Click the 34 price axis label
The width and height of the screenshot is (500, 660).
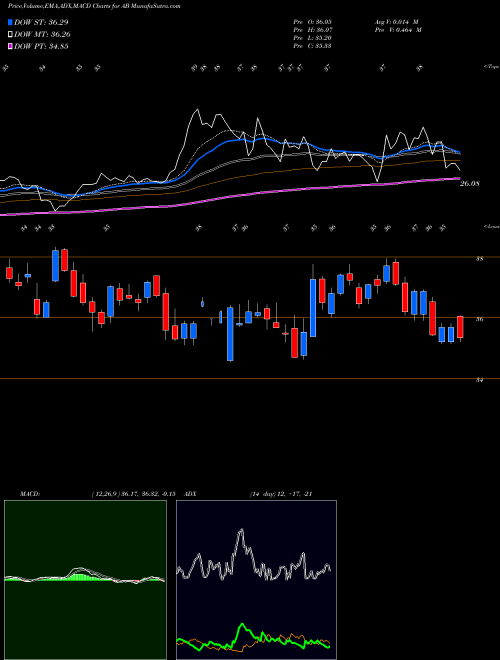tap(479, 380)
